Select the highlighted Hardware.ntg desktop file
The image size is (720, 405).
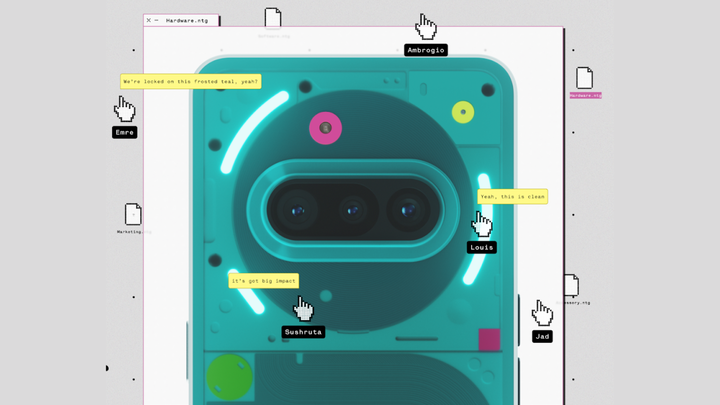click(x=585, y=78)
